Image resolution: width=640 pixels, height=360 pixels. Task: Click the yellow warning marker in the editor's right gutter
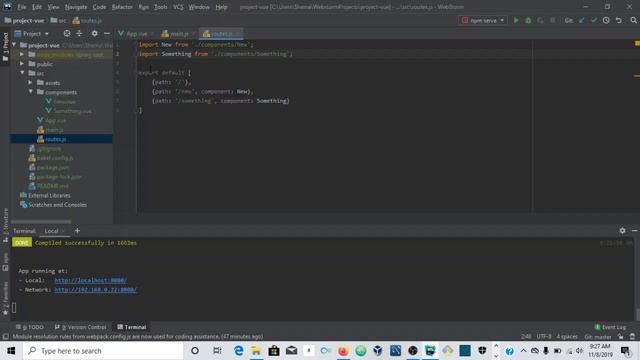(637, 43)
